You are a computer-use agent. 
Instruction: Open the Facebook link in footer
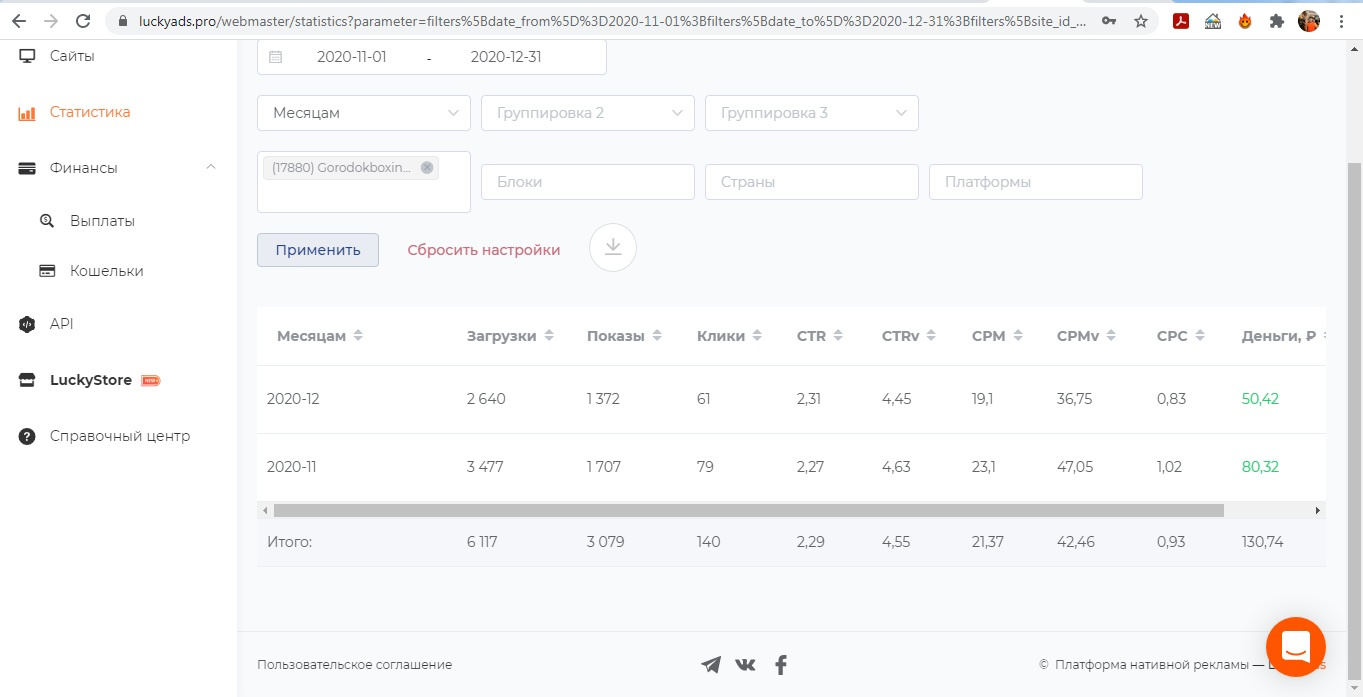coord(781,664)
